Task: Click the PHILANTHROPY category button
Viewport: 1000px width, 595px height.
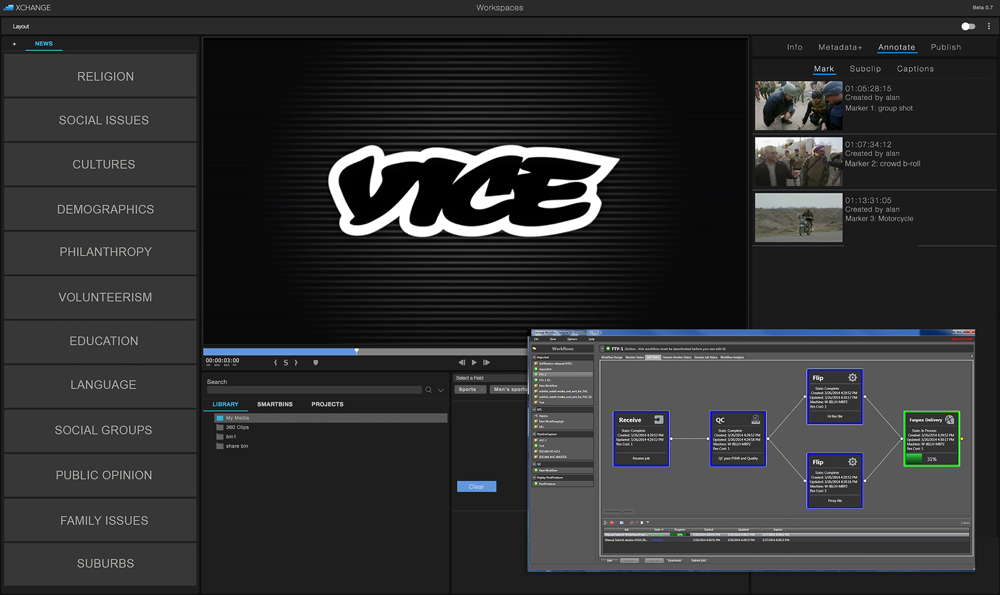Action: coord(101,252)
